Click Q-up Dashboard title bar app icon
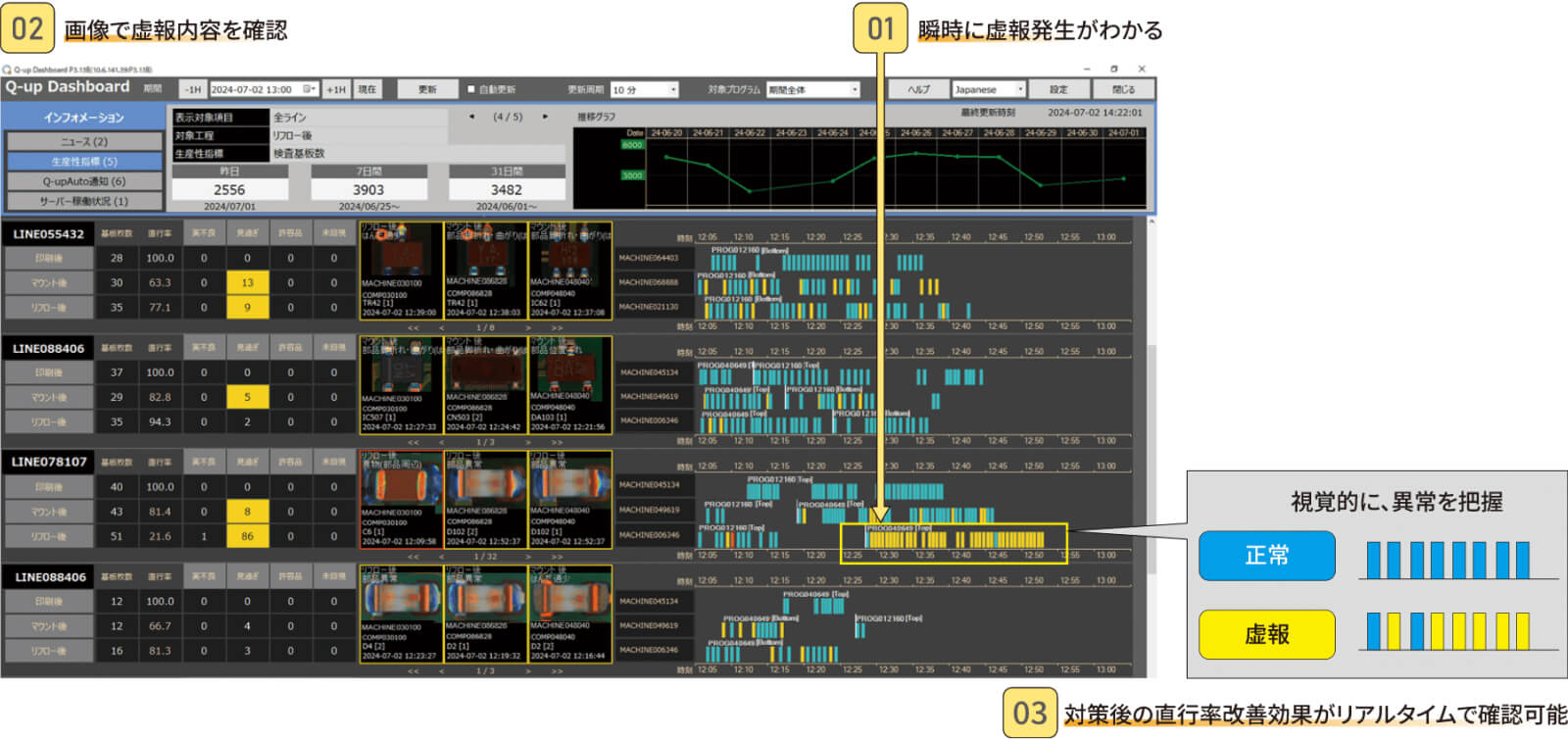 coord(7,70)
